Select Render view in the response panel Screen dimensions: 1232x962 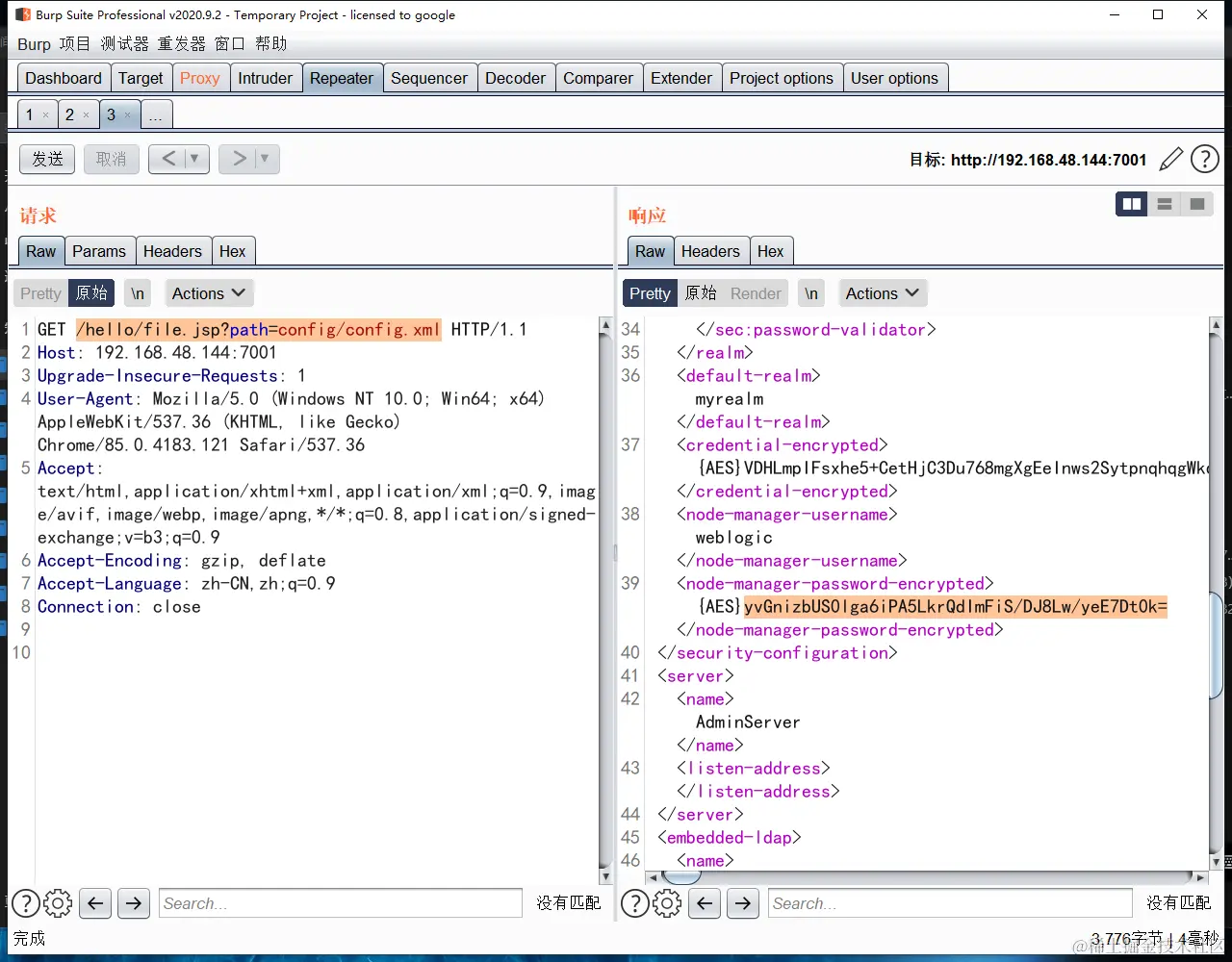(756, 293)
